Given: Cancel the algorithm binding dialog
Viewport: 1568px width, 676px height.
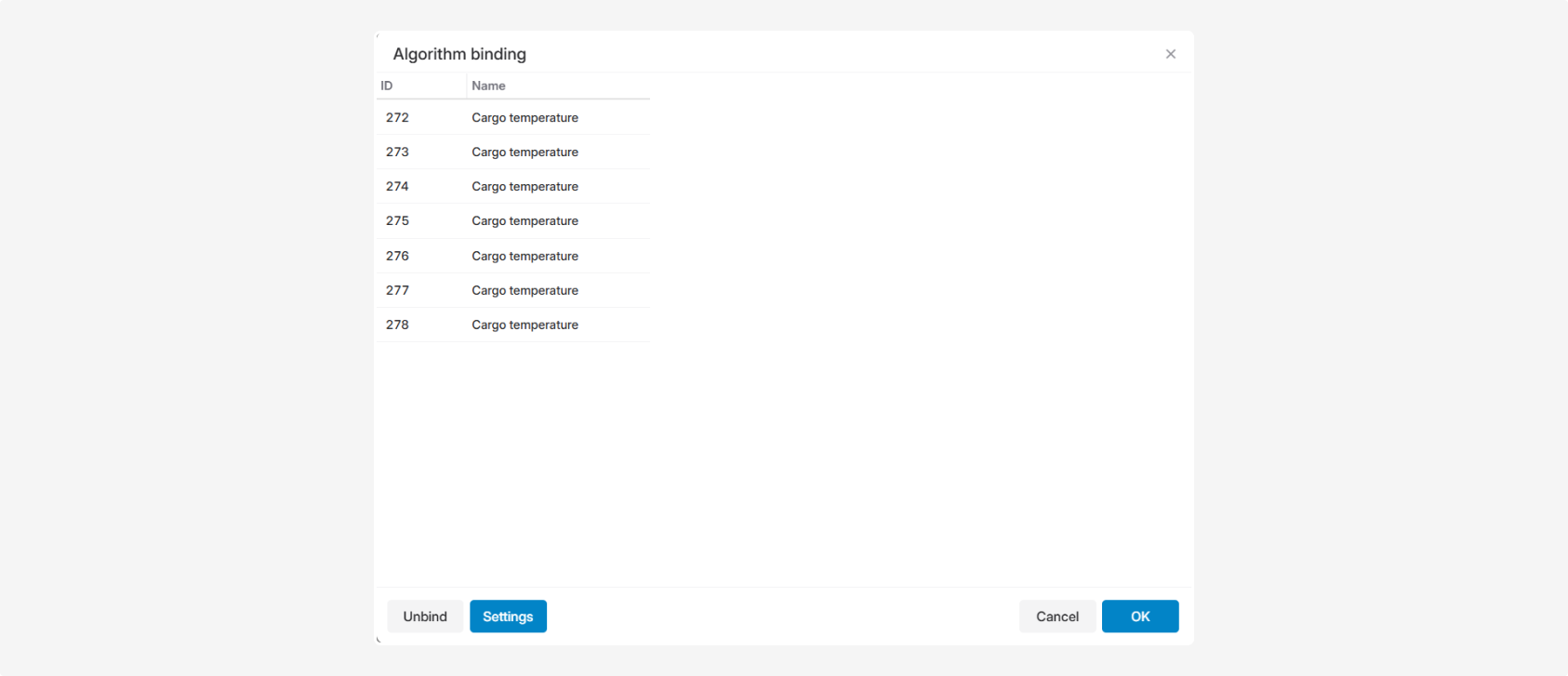Looking at the screenshot, I should click(1057, 616).
